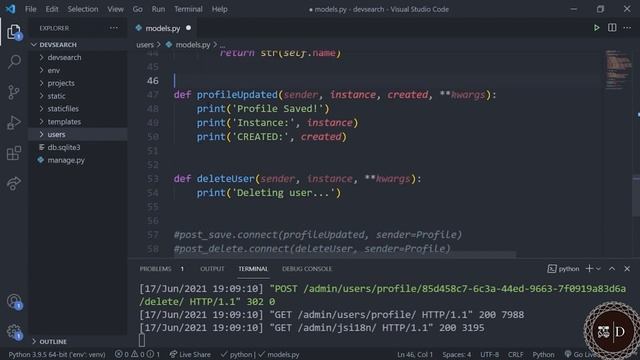Expand the templates folder

pyautogui.click(x=78, y=122)
